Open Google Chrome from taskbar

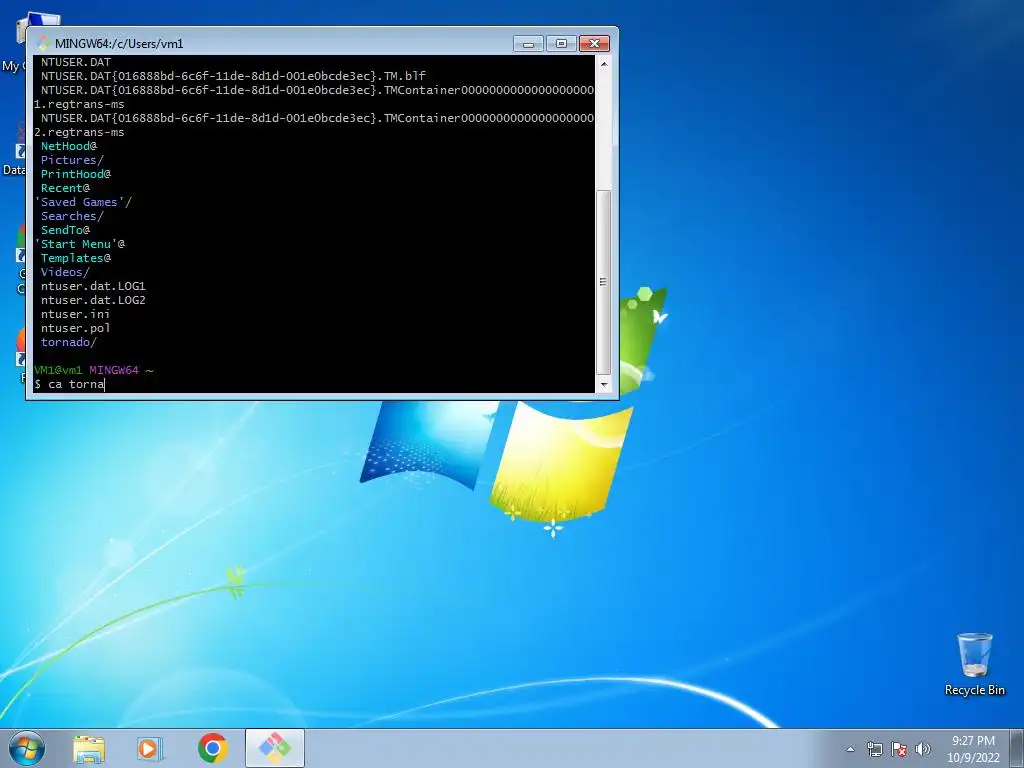click(x=212, y=748)
